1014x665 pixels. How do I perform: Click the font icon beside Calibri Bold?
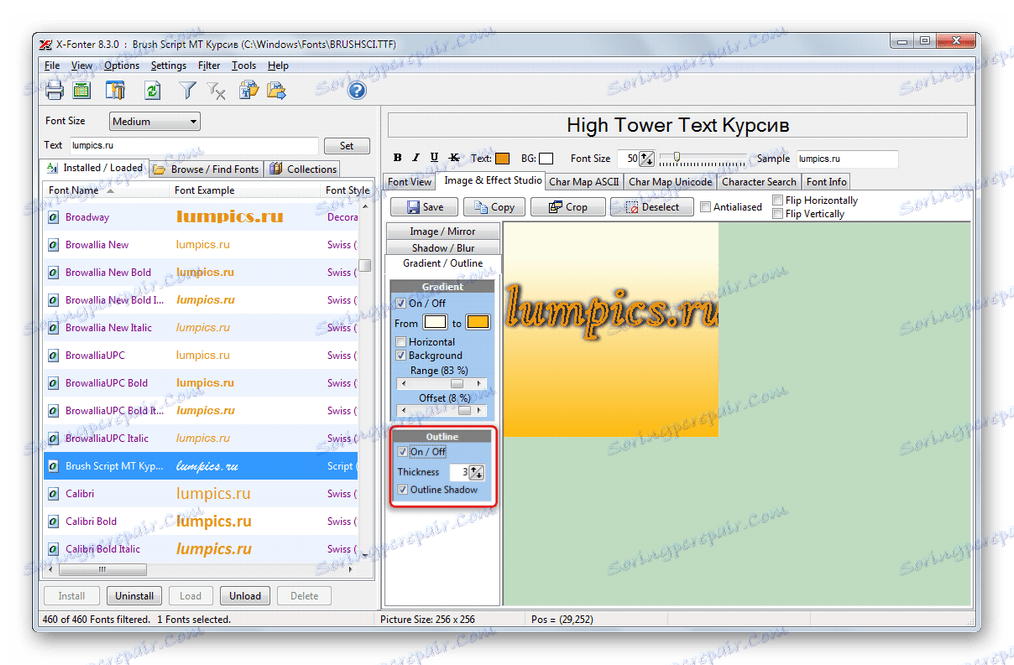click(x=54, y=521)
